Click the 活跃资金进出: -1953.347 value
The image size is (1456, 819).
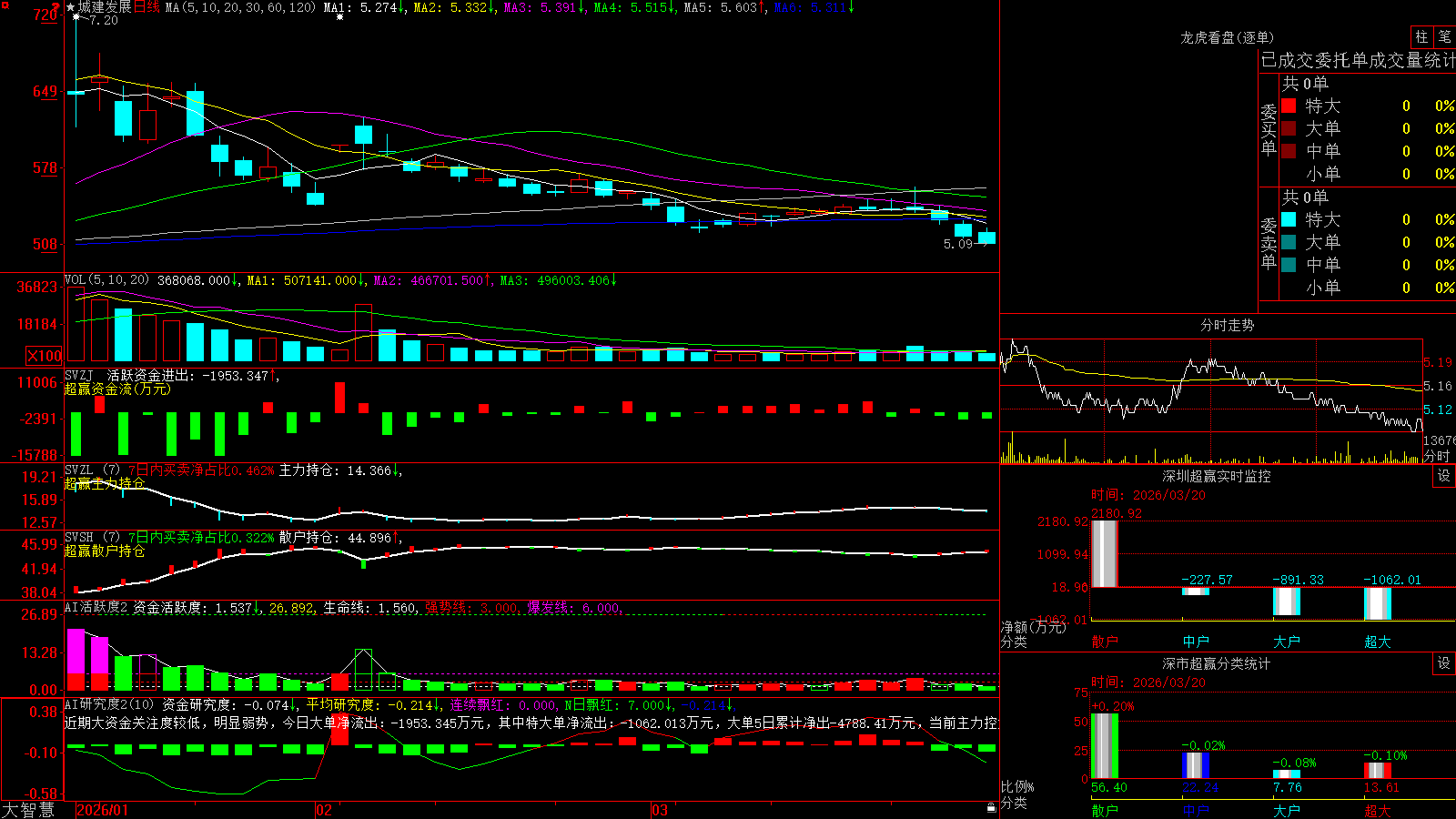click(x=187, y=375)
